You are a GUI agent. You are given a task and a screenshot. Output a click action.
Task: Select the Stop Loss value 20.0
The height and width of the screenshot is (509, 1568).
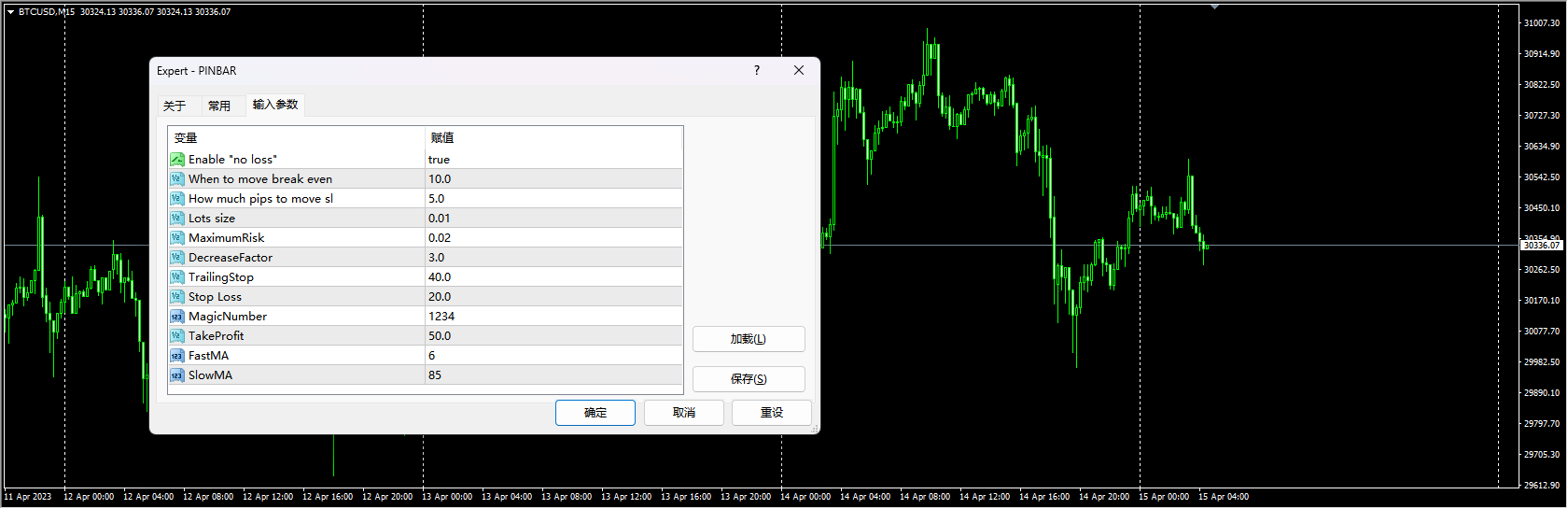coord(440,297)
